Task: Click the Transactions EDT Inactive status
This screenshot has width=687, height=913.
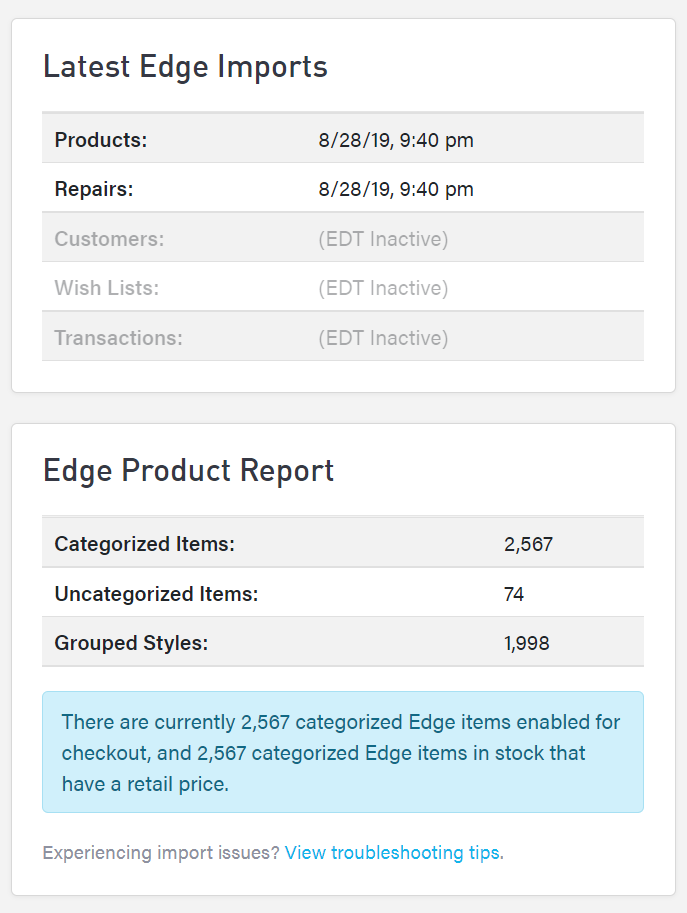Action: click(x=383, y=338)
